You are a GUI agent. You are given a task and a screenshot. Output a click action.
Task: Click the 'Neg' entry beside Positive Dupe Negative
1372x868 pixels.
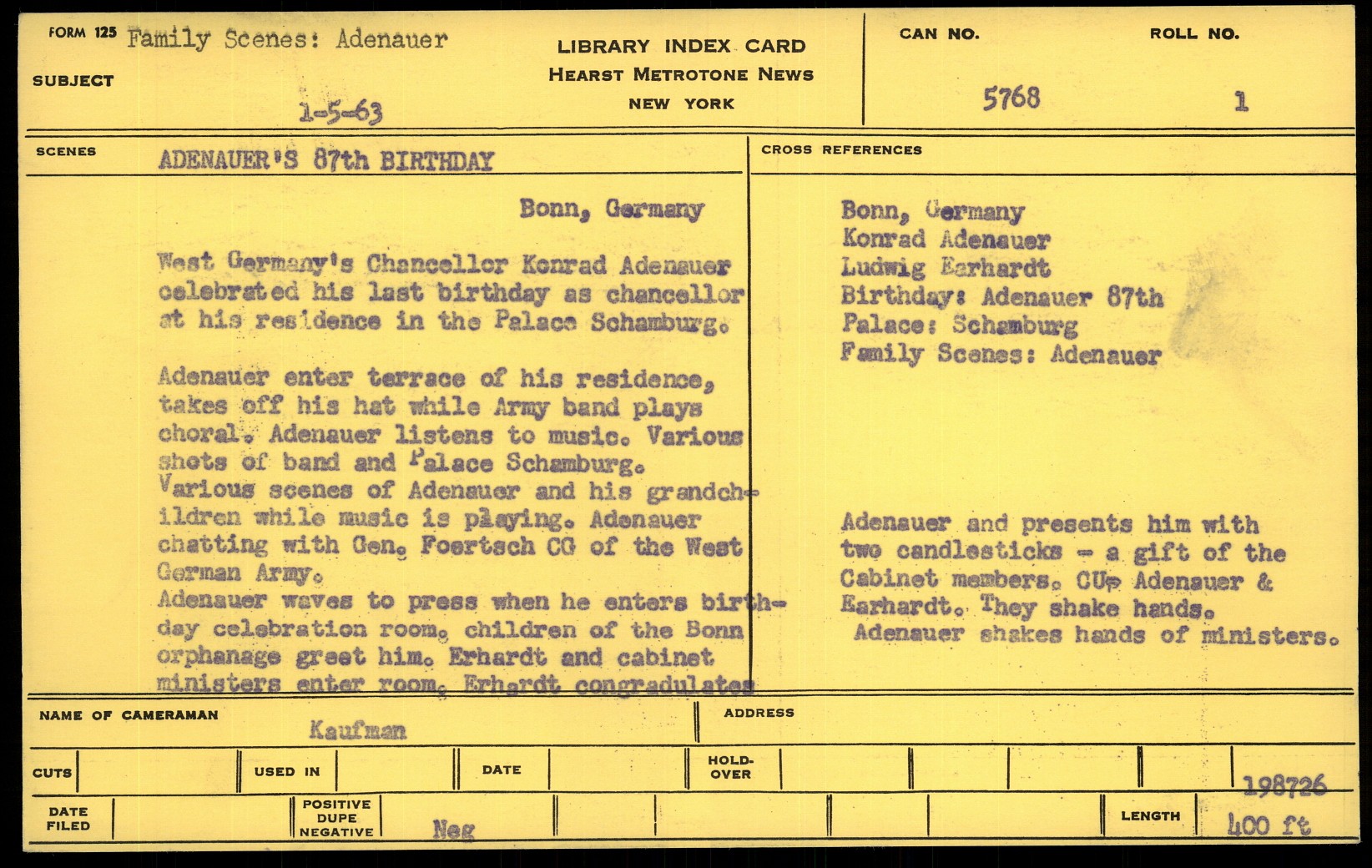click(453, 829)
